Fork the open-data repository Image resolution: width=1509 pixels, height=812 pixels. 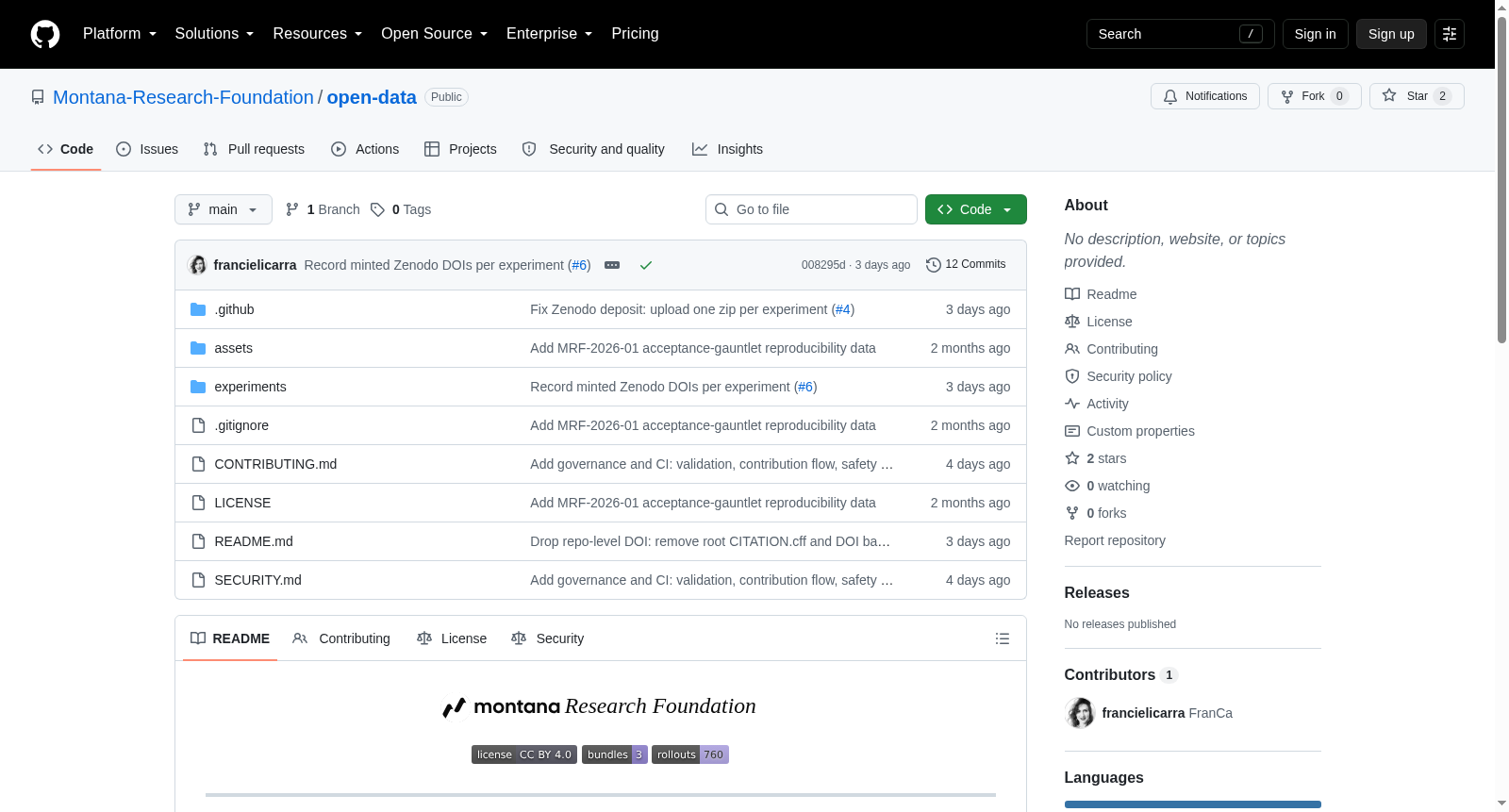[x=1315, y=96]
